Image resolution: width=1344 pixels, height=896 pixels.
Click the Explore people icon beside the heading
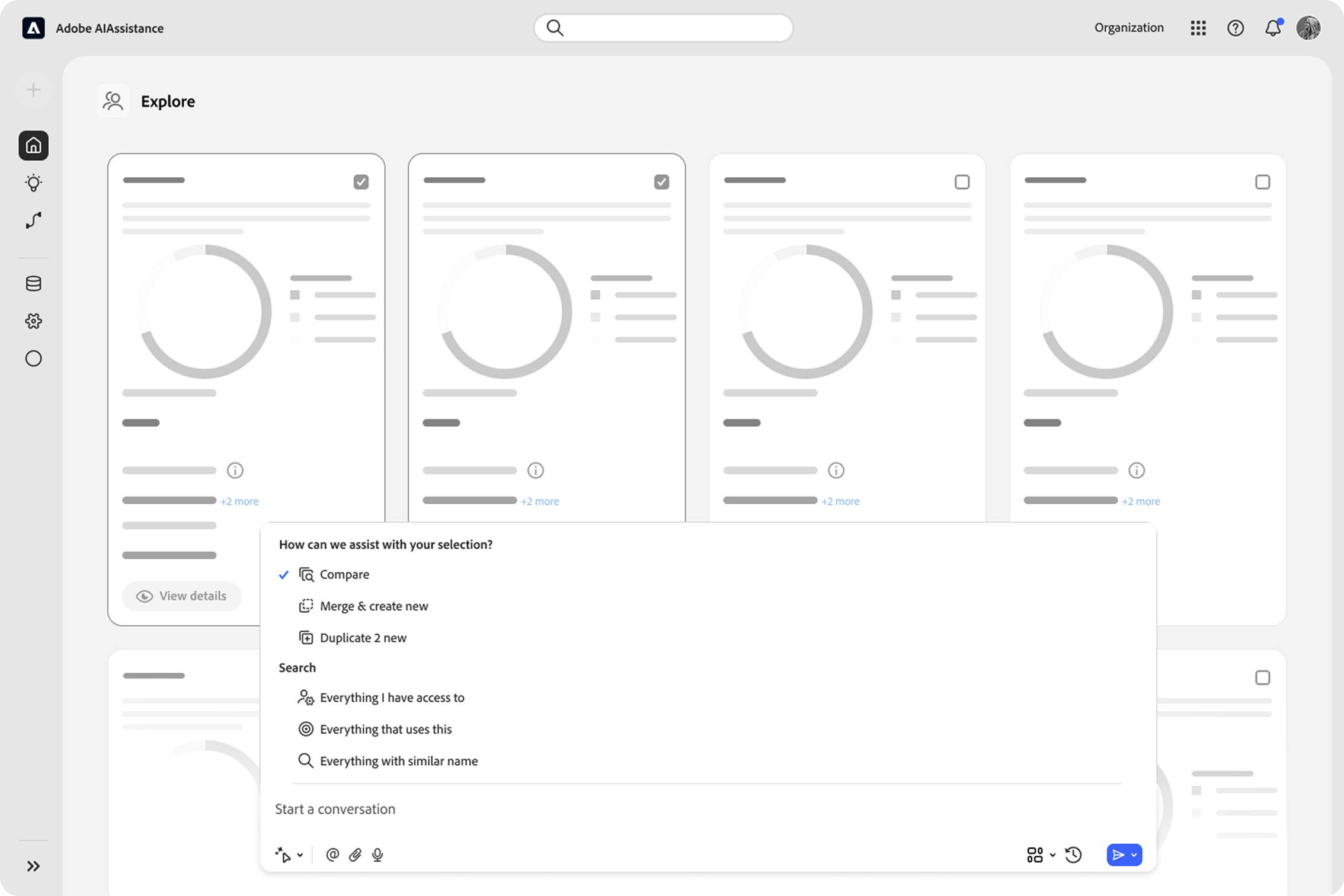click(113, 101)
